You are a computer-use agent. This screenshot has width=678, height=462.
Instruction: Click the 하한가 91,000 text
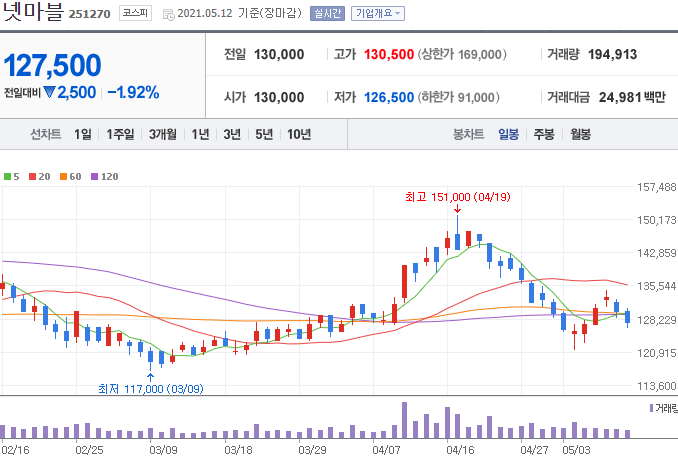pos(458,97)
